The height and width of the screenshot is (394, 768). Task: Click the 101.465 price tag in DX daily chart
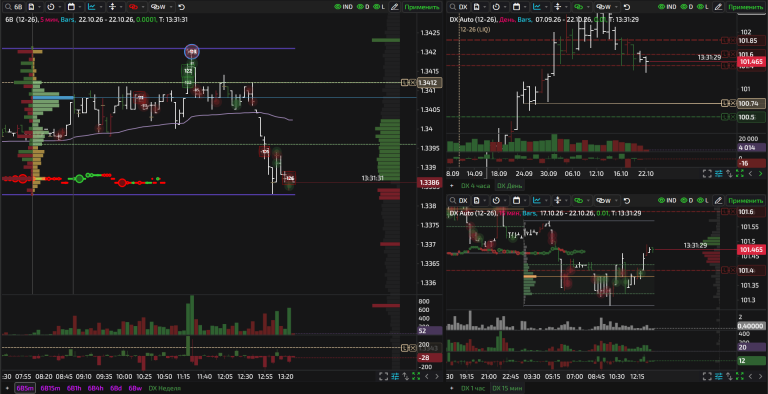(x=751, y=62)
